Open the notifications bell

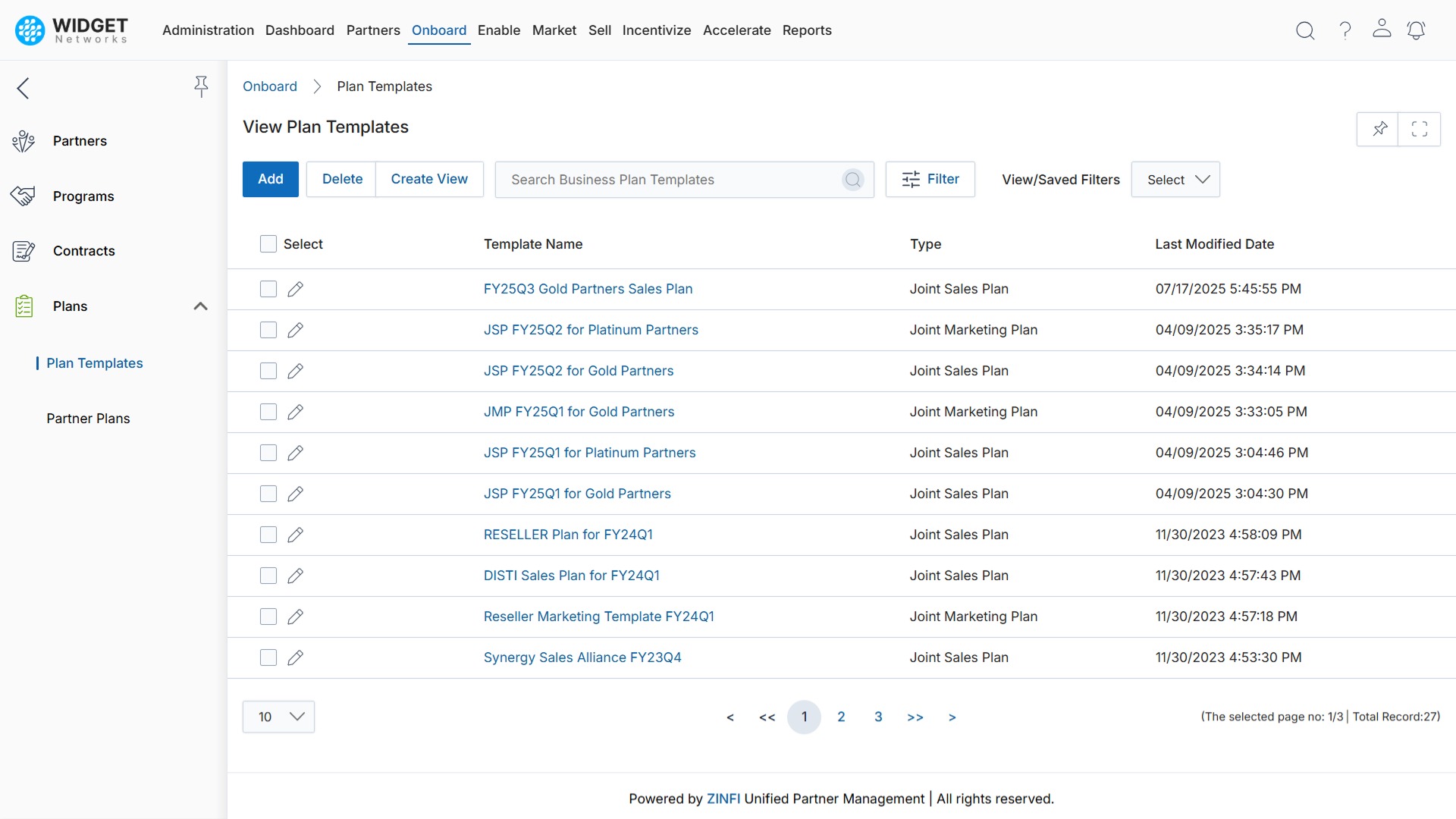click(x=1417, y=30)
